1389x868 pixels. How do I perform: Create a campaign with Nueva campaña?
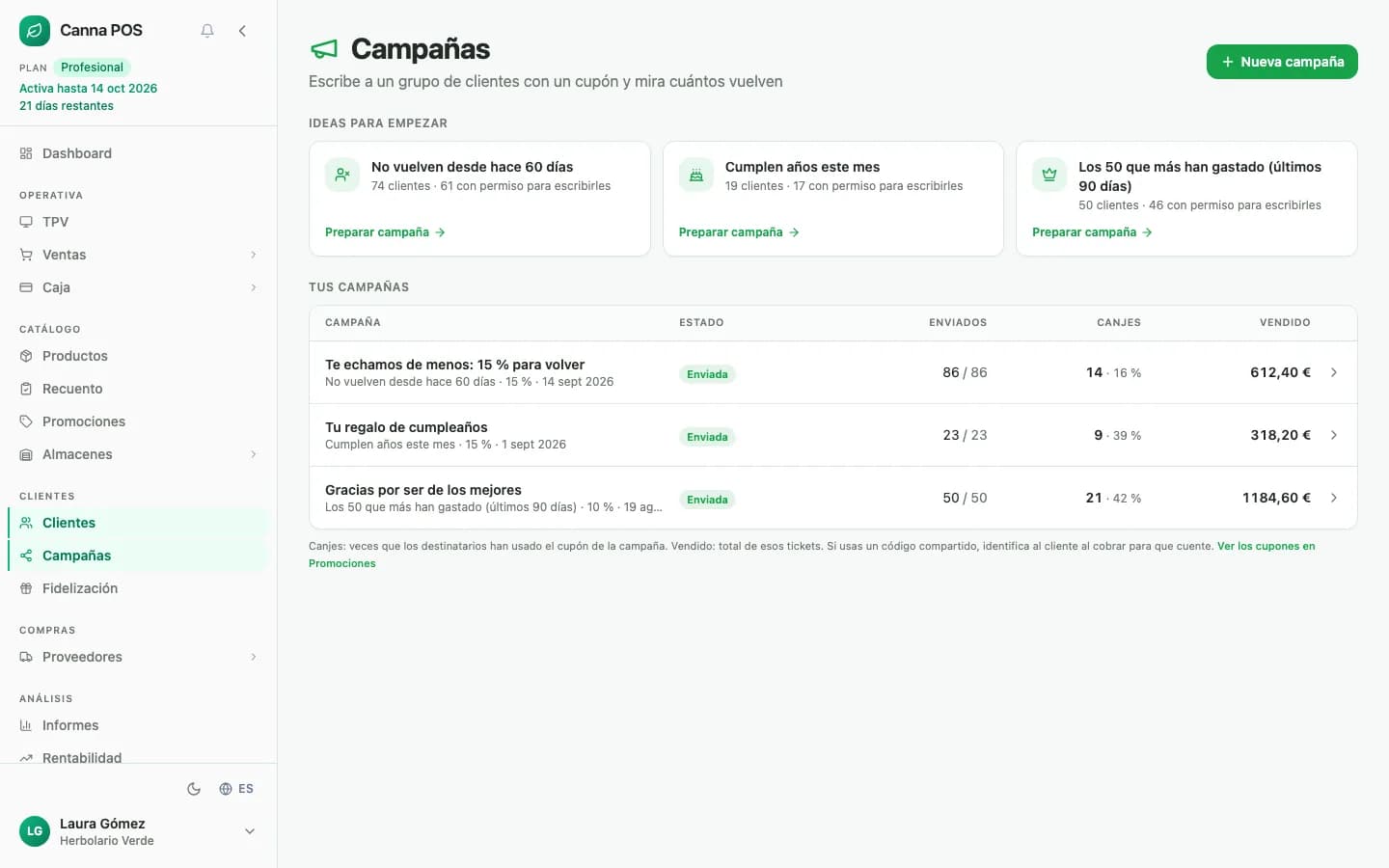1282,62
